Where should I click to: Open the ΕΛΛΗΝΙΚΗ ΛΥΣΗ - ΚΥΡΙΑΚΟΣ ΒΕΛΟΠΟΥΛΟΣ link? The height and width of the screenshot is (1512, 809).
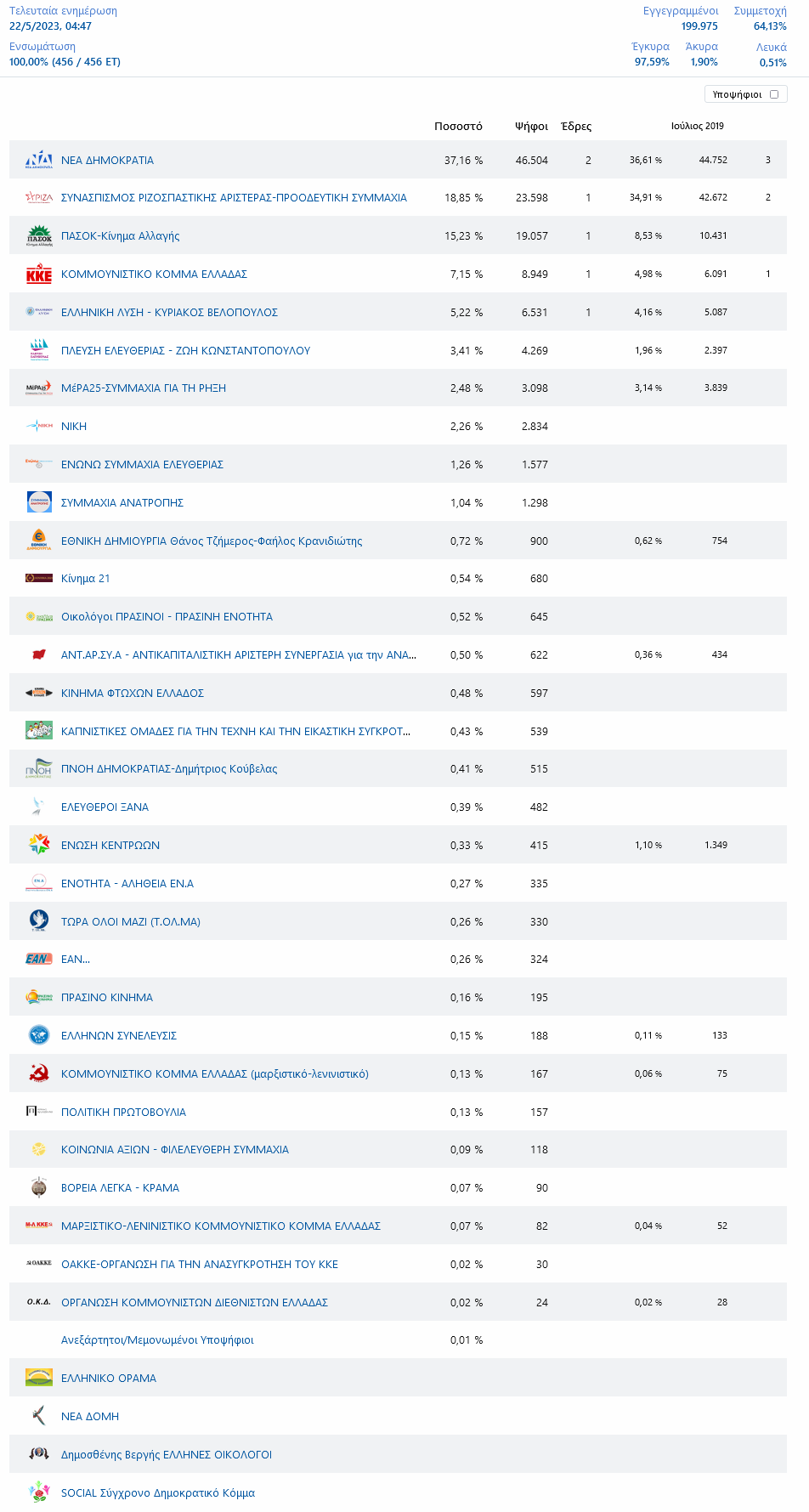169,313
